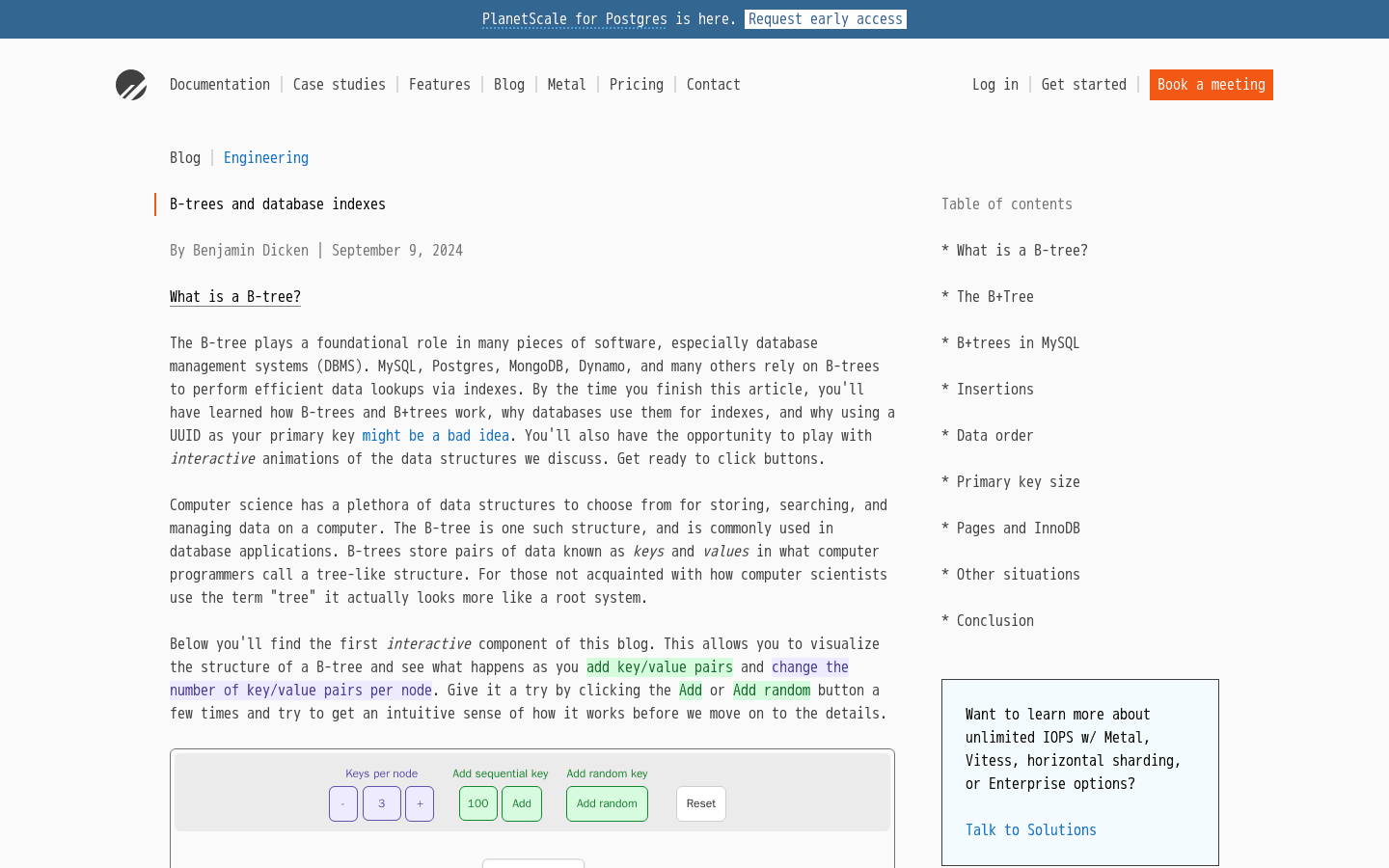Open Get started
This screenshot has width=1389, height=868.
click(x=1083, y=85)
